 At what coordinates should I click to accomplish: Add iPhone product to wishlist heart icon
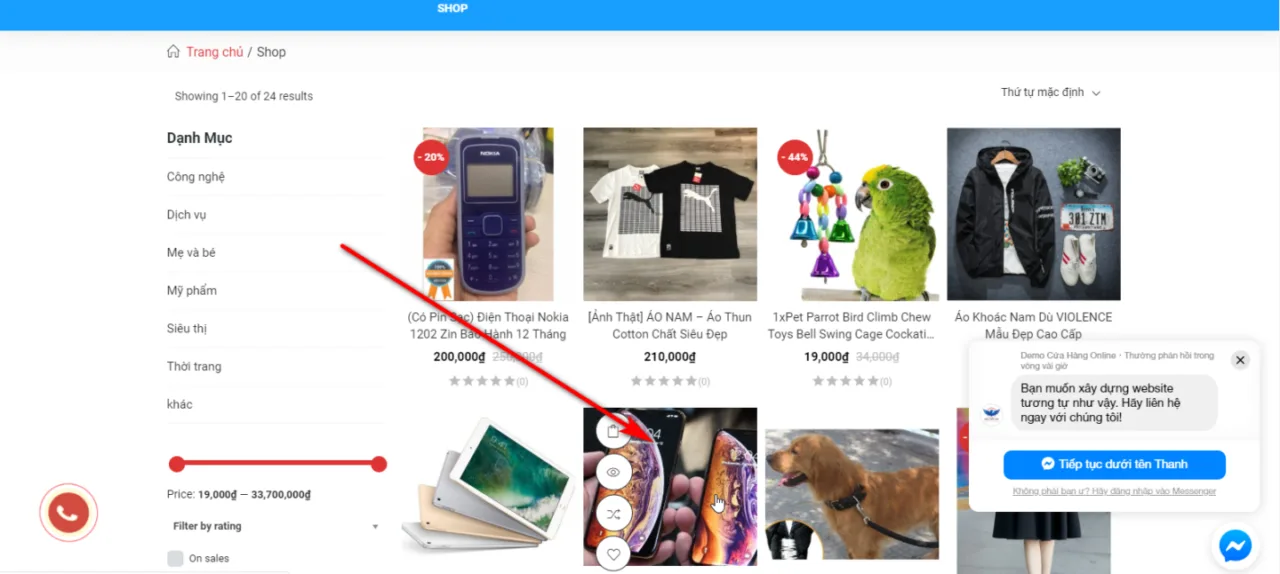(x=614, y=554)
